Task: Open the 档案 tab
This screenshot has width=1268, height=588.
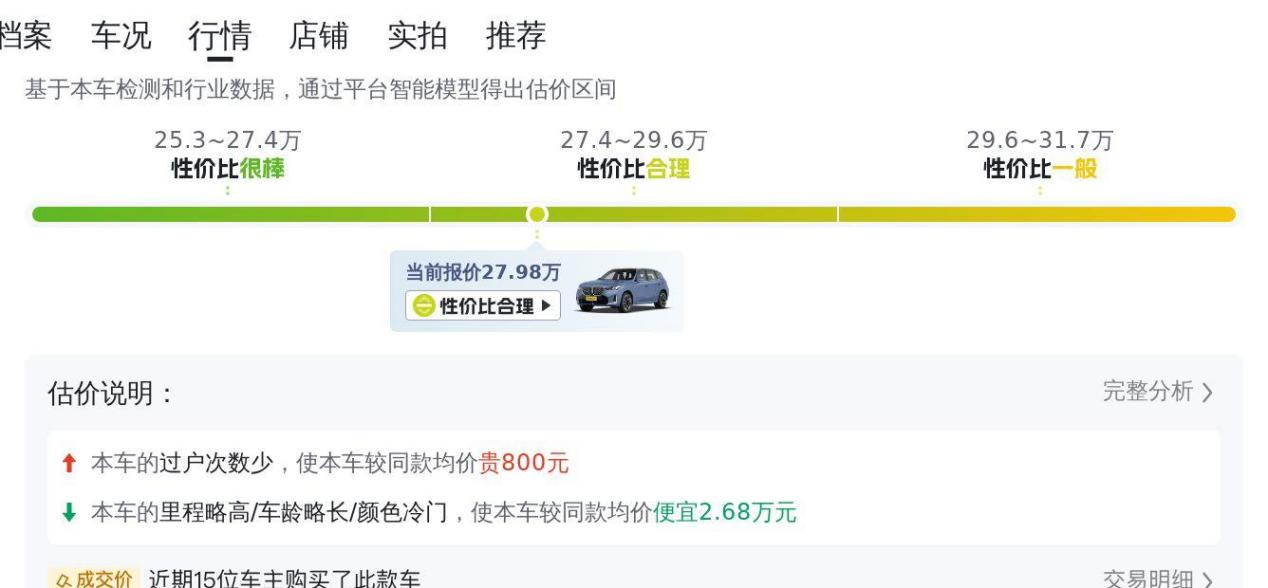Action: click(x=25, y=36)
